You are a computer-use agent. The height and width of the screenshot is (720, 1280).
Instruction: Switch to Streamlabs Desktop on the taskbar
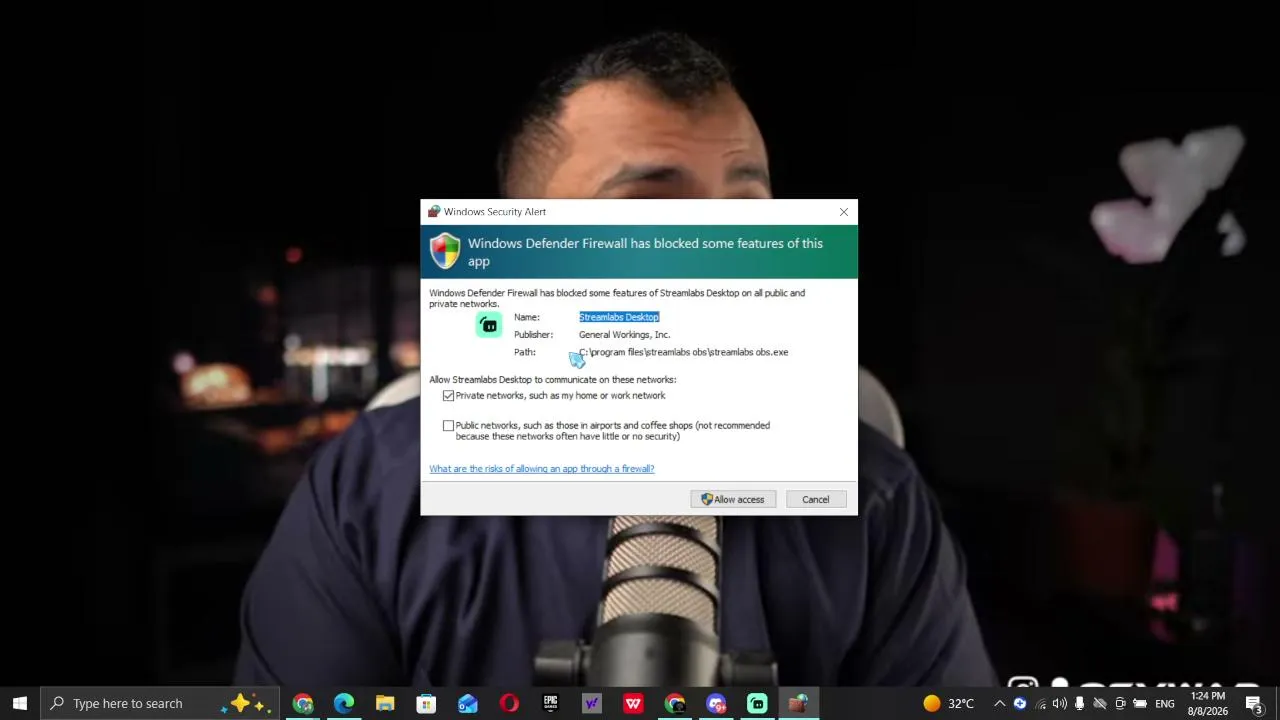tap(757, 704)
